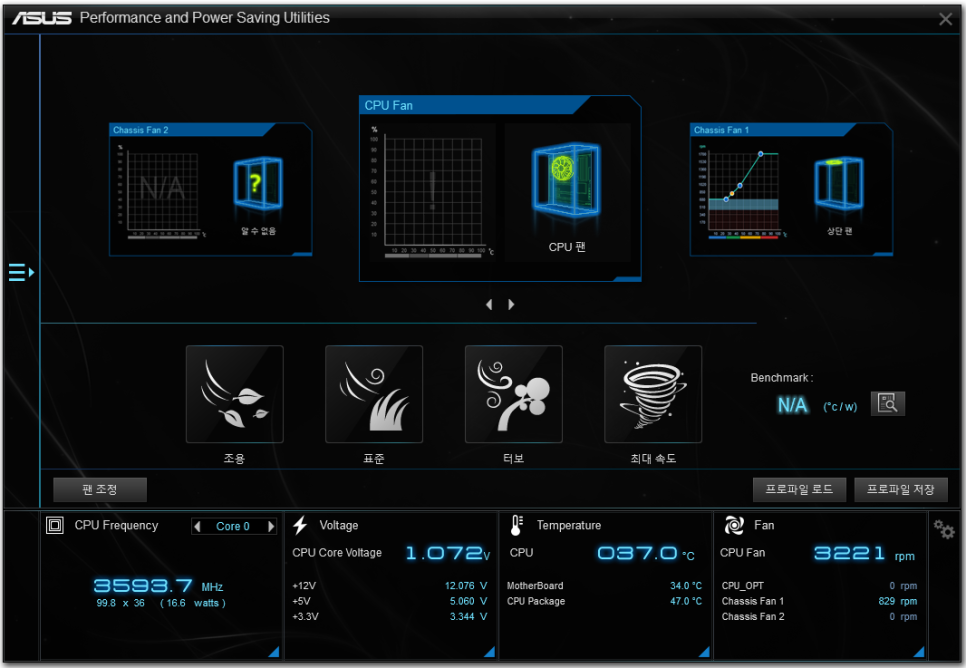The height and width of the screenshot is (668, 966).
Task: Switch to next CPU core
Action: coord(270,526)
